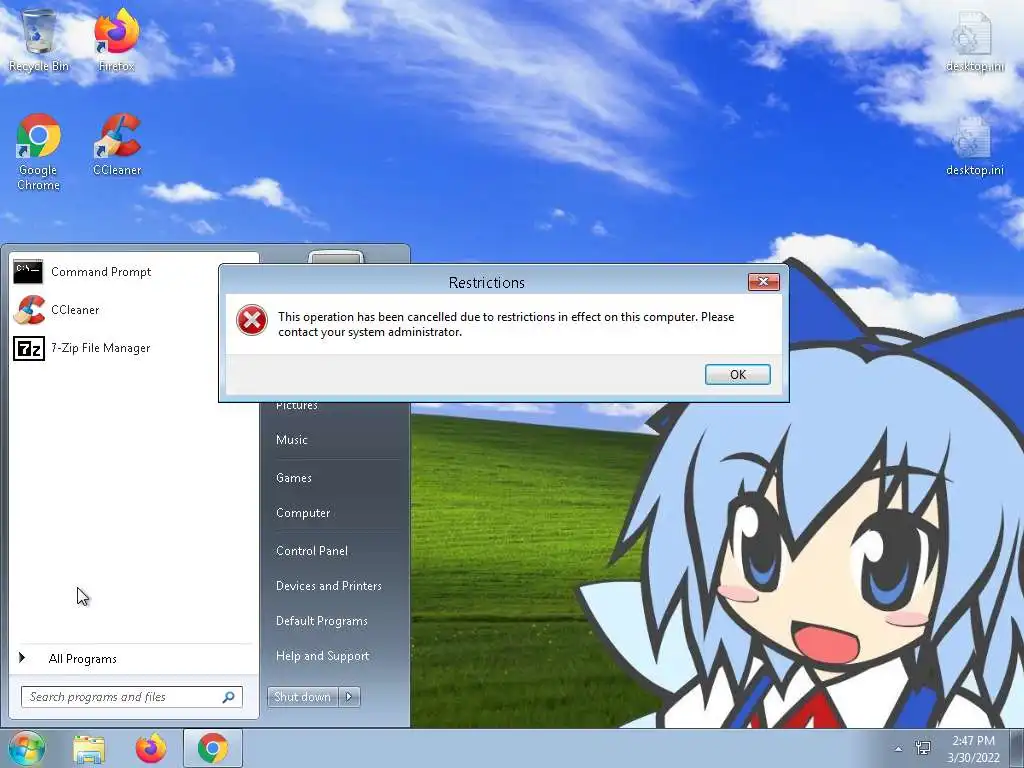Open Default Programs in Start menu
This screenshot has height=768, width=1024.
point(321,621)
